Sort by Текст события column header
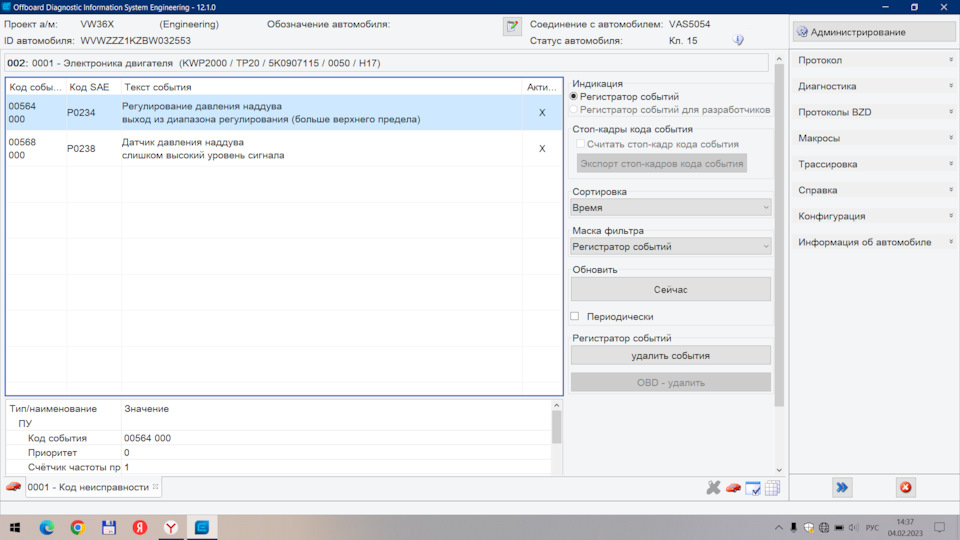Viewport: 960px width, 540px height. (321, 87)
